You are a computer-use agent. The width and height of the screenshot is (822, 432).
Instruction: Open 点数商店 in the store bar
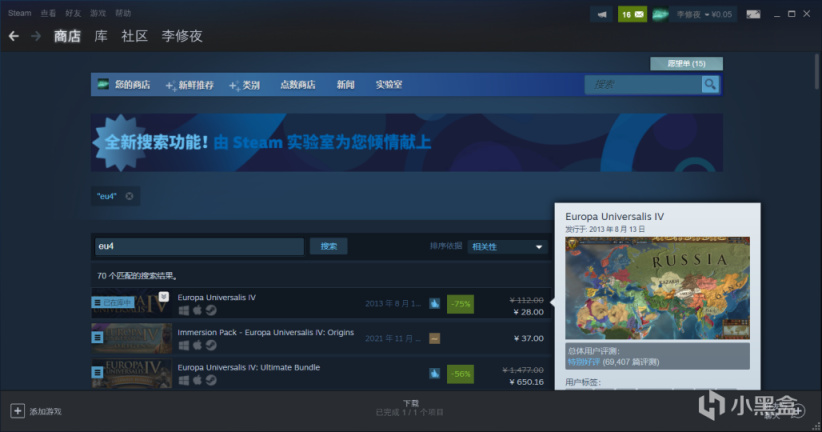[298, 84]
